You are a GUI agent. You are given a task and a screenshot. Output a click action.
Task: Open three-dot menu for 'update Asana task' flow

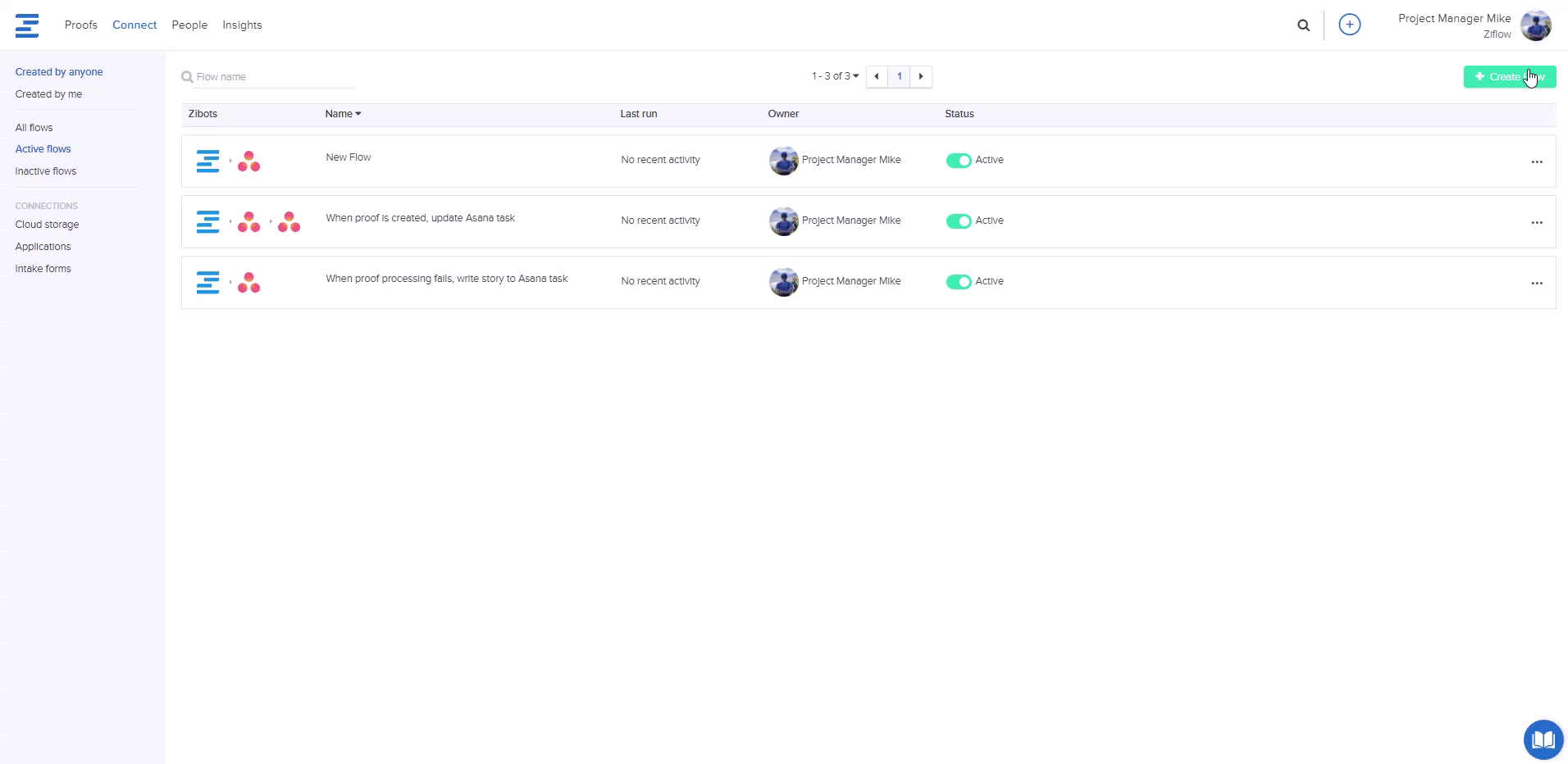[x=1536, y=223]
